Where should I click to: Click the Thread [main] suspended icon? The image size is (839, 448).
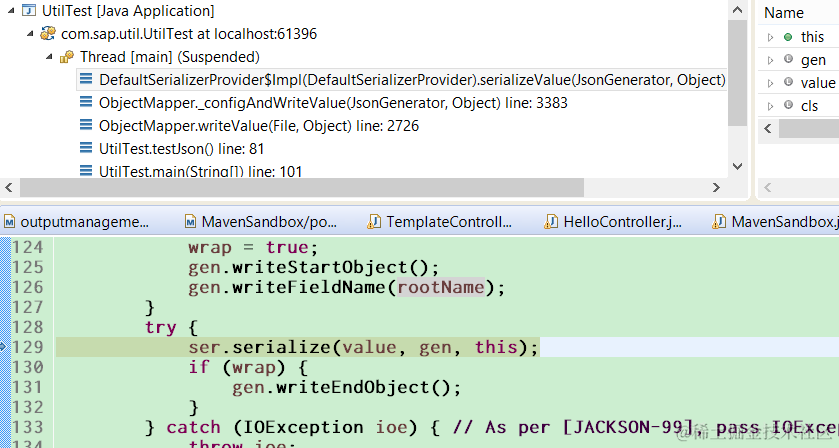(x=67, y=57)
